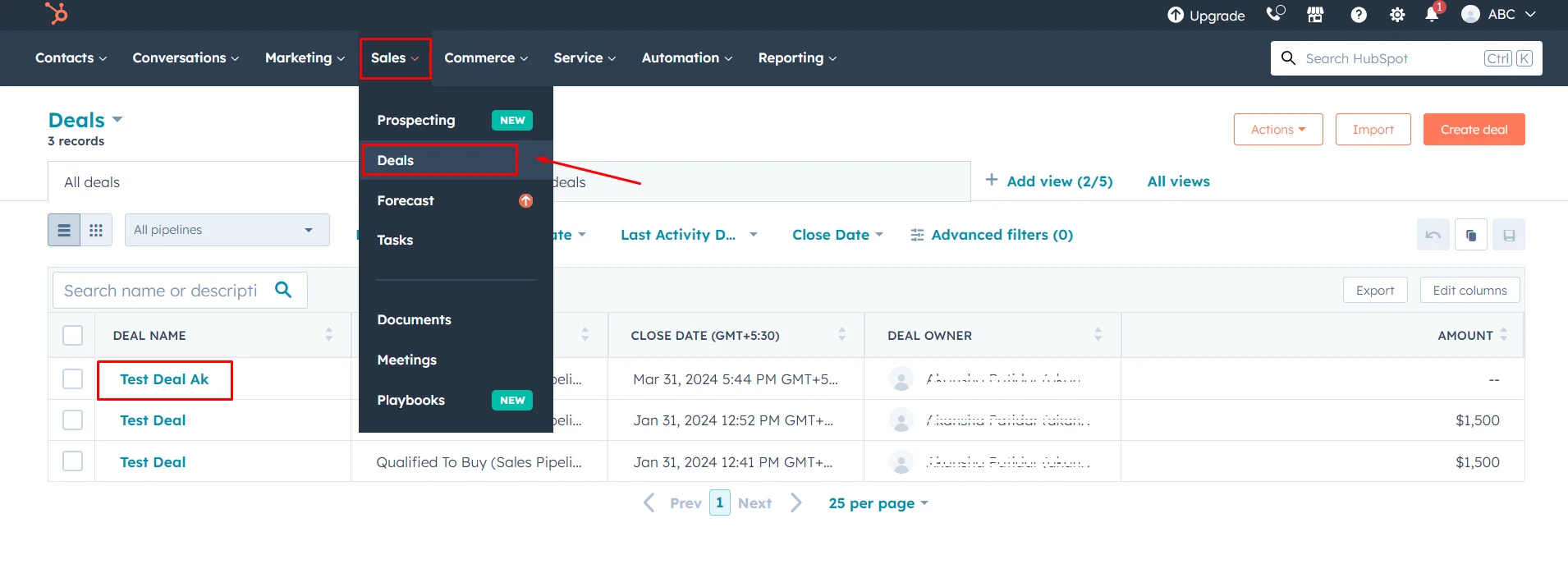This screenshot has width=1568, height=578.
Task: Select Prospecting in Sales menu
Action: (x=456, y=120)
